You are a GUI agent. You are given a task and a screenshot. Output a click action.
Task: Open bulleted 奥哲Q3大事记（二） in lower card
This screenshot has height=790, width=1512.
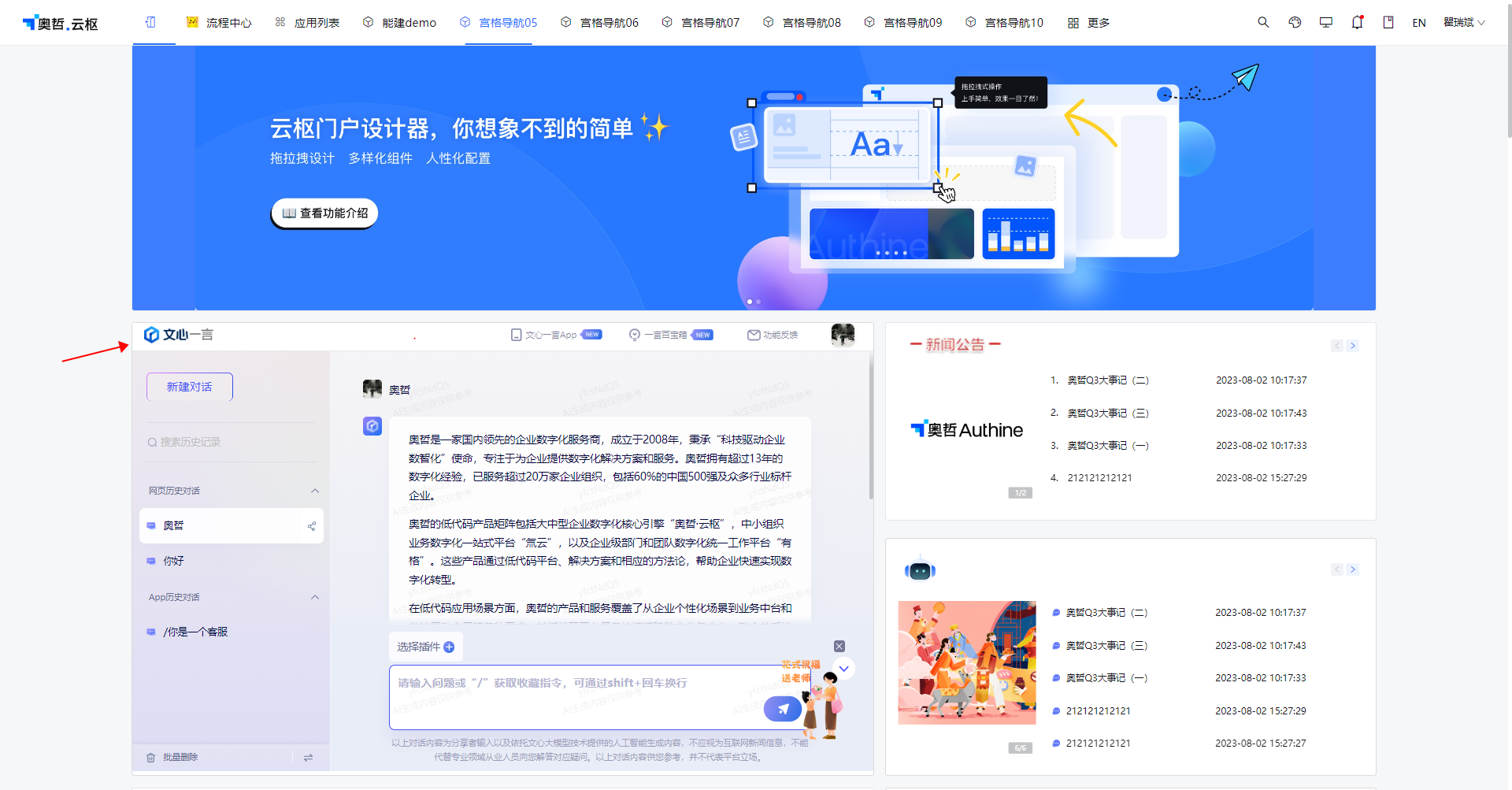(1106, 612)
